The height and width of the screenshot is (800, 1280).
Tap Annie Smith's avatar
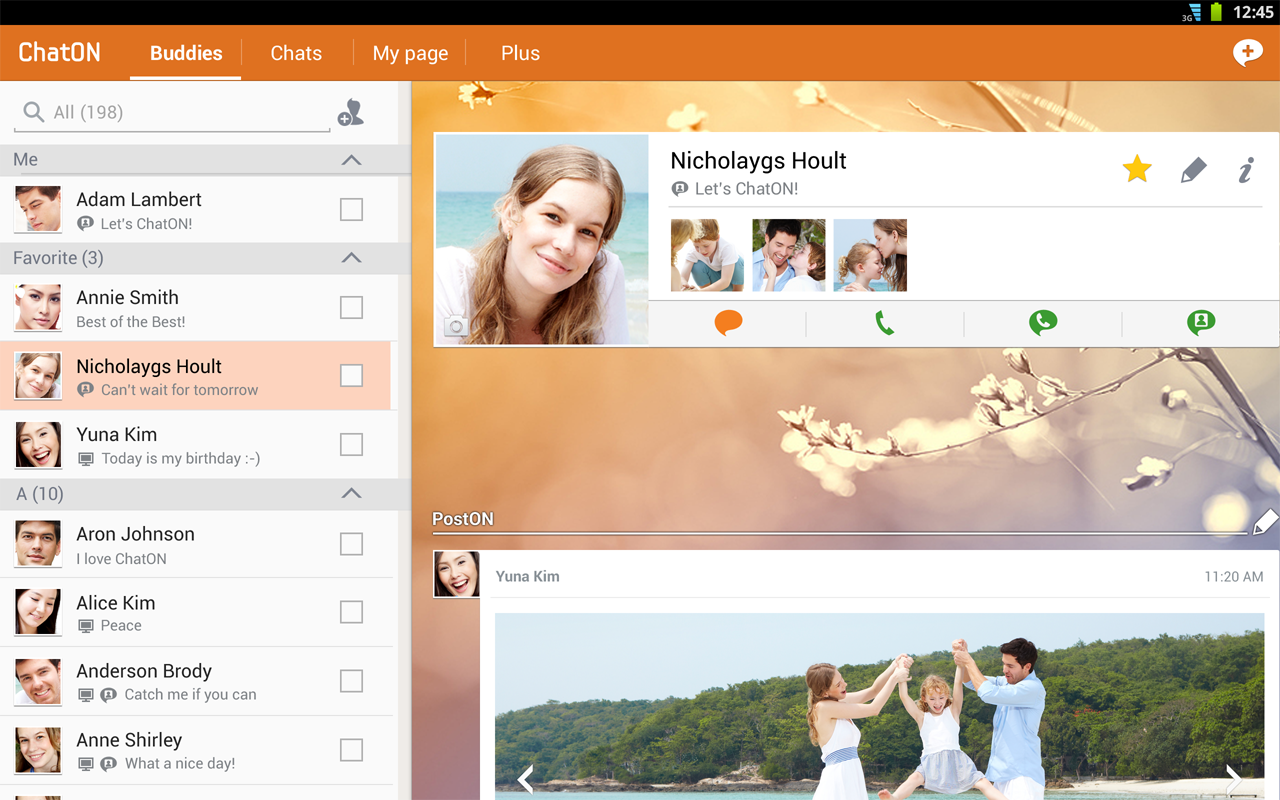[38, 308]
